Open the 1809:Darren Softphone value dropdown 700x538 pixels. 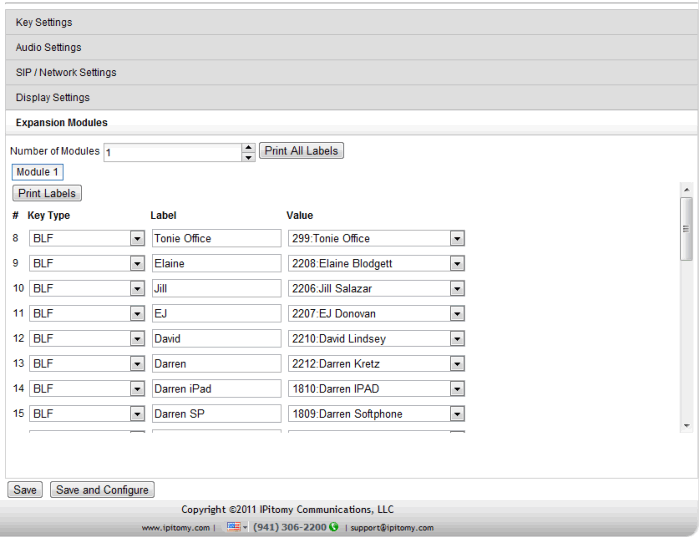point(376,413)
